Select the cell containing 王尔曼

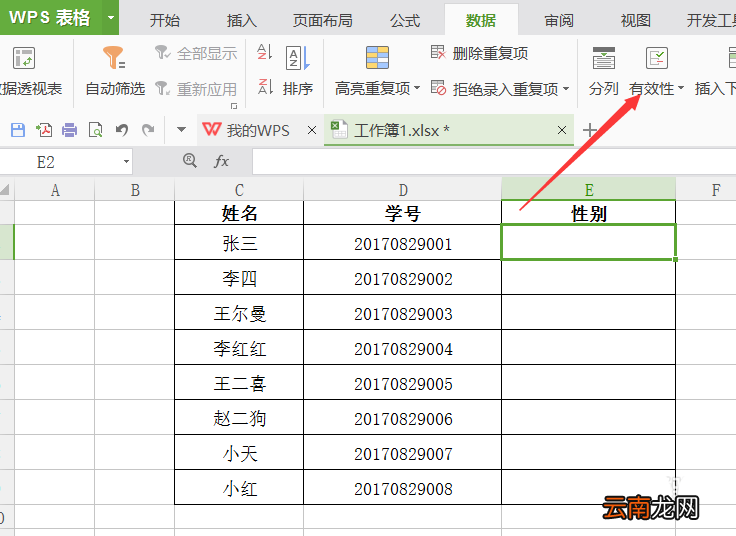tap(239, 313)
